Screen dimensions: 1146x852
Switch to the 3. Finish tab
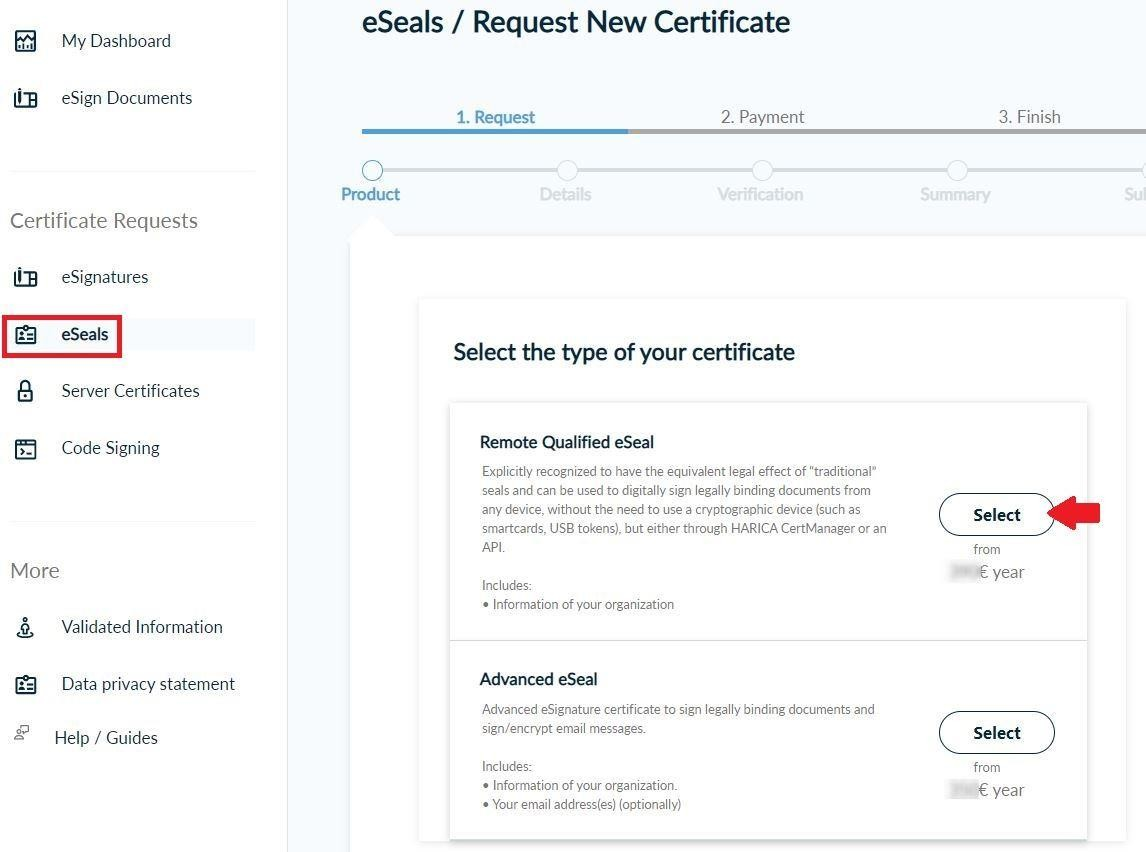click(x=1029, y=116)
